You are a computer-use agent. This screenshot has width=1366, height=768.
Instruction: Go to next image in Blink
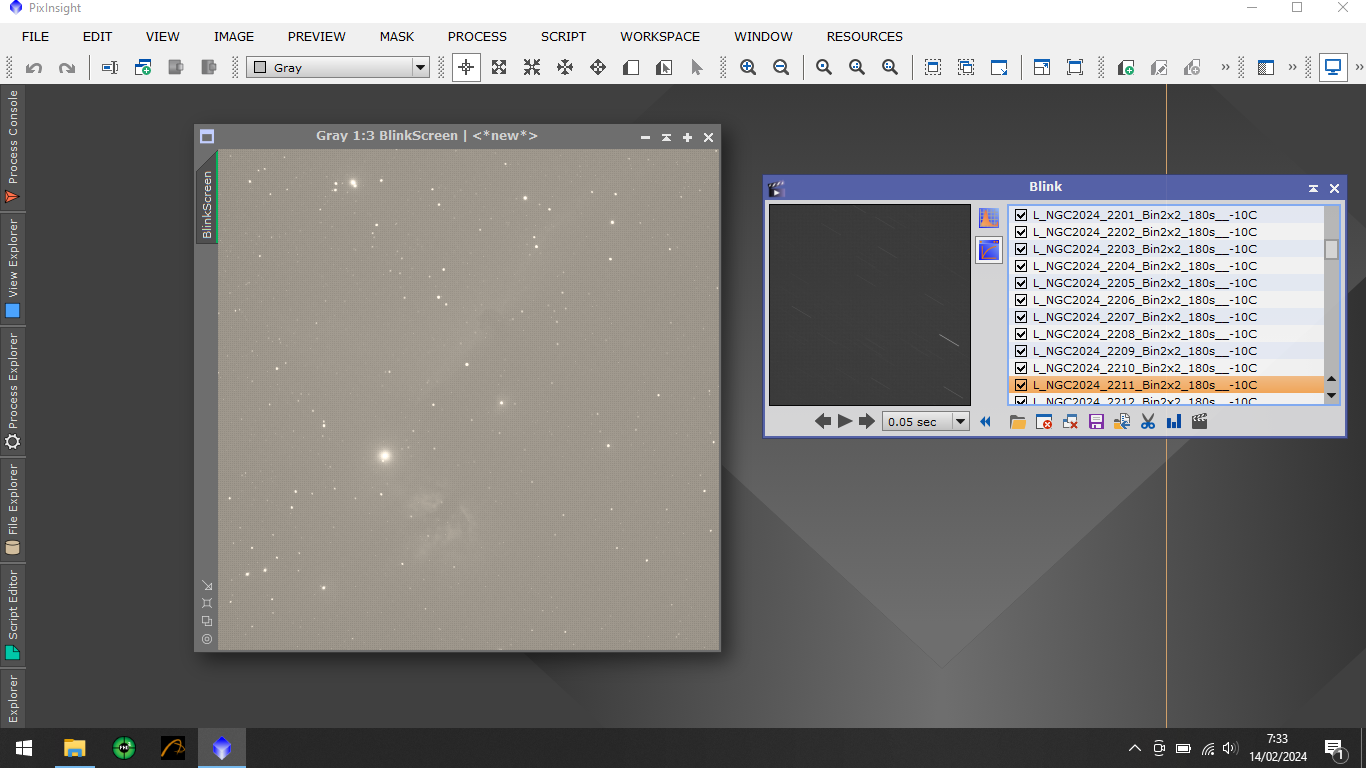(867, 422)
